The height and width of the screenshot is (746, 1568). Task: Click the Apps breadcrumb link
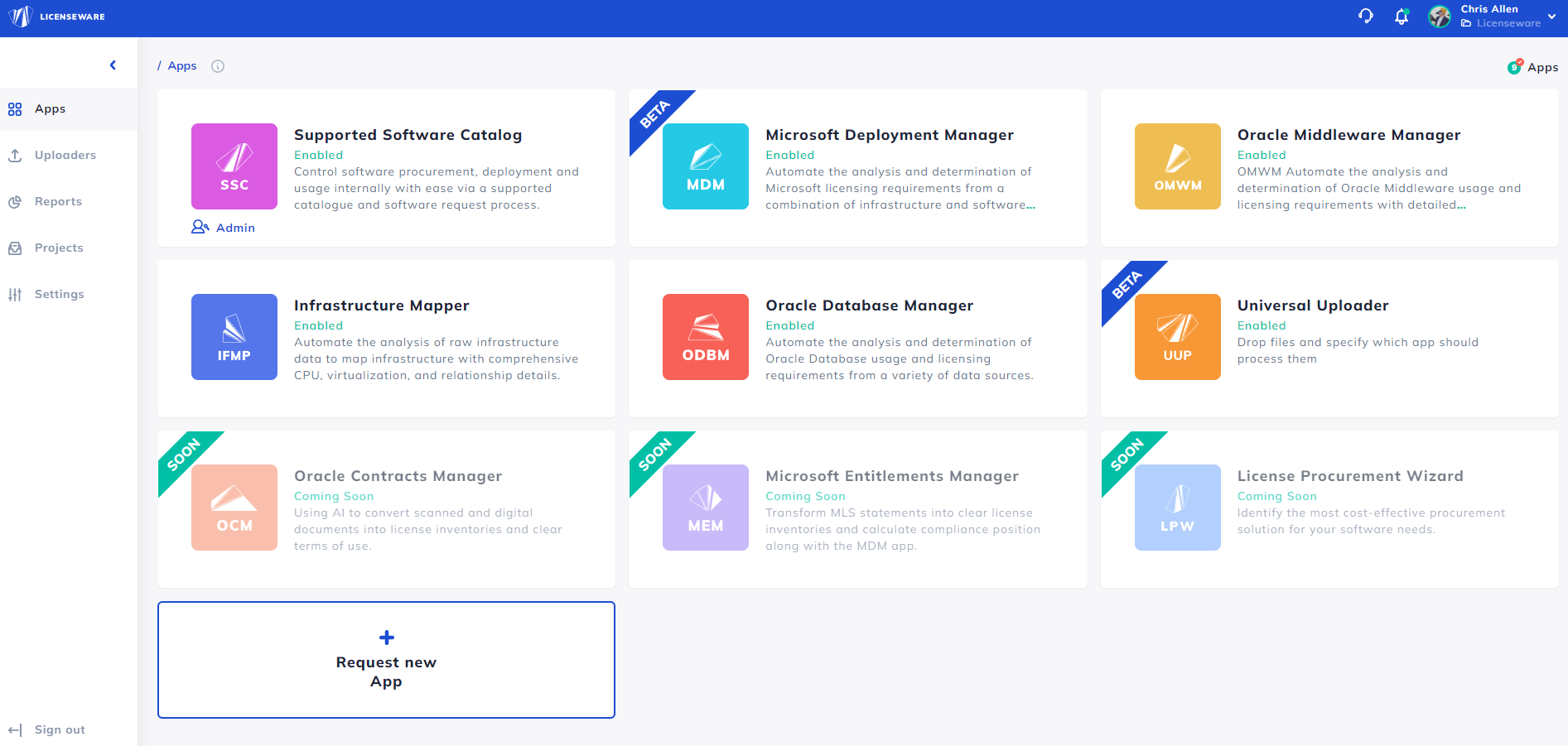(x=182, y=65)
